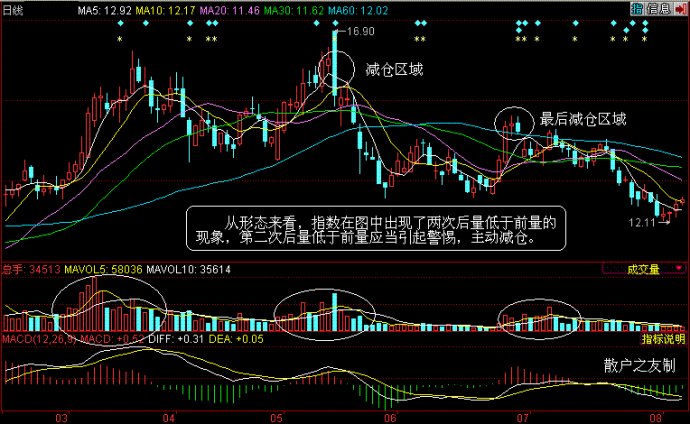
Task: Click the 日线 daily period label
Action: click(13, 10)
